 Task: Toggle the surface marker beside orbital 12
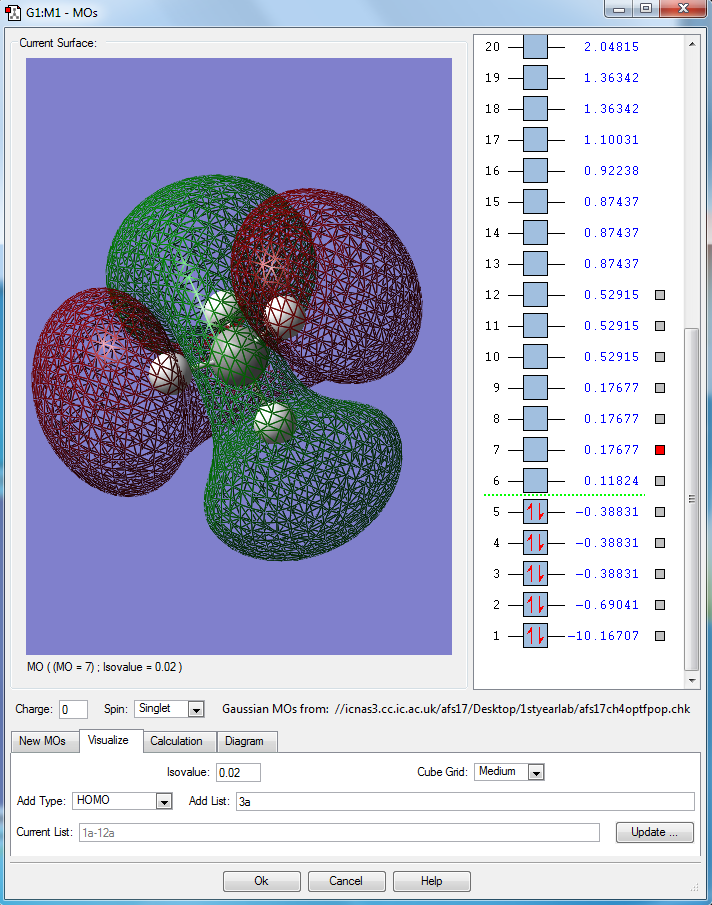[660, 295]
